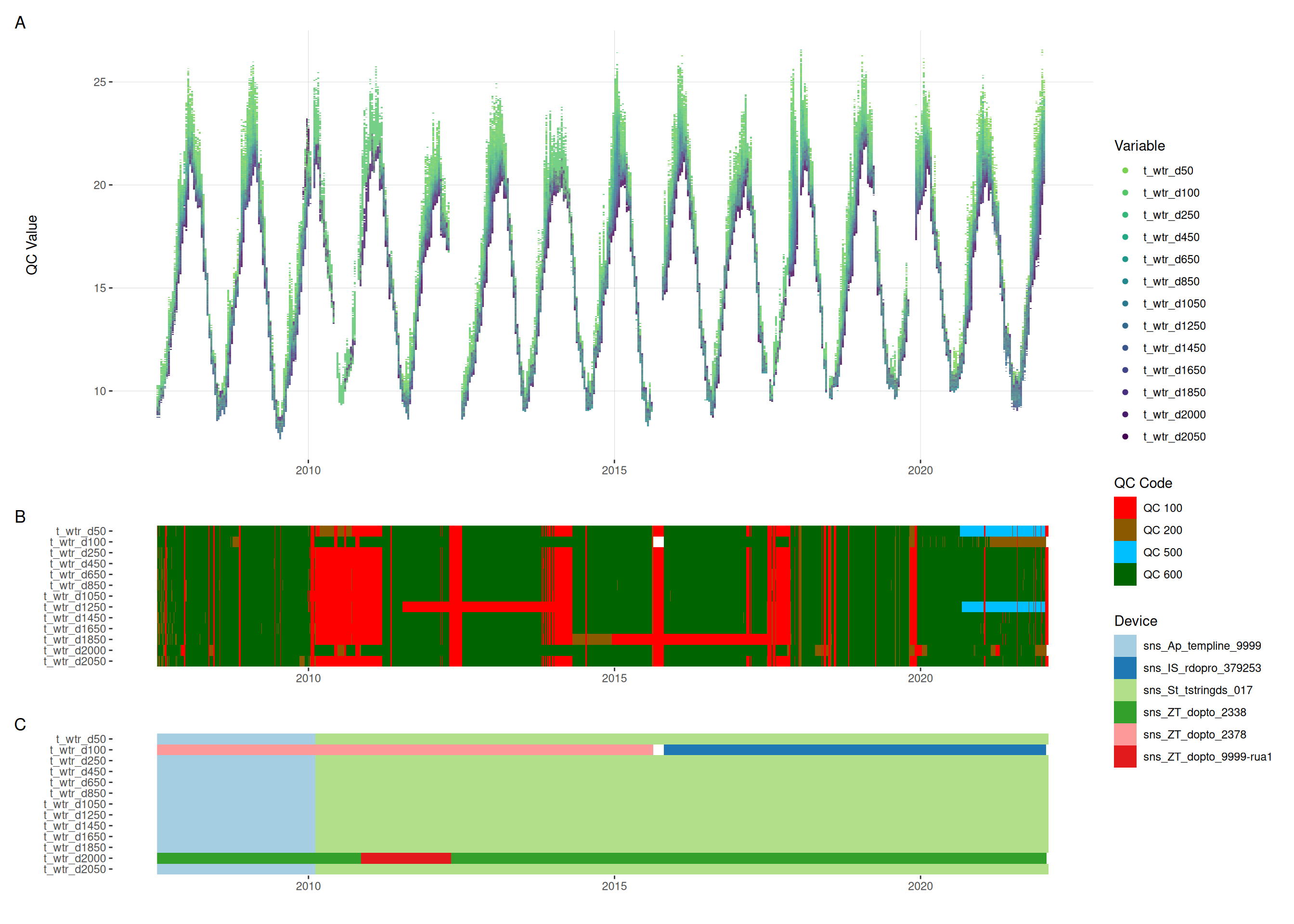Screen dimensions: 1294x924
Task: Click the sns_ZT_dopto_9999-rua1 red swatch
Action: point(1125,757)
